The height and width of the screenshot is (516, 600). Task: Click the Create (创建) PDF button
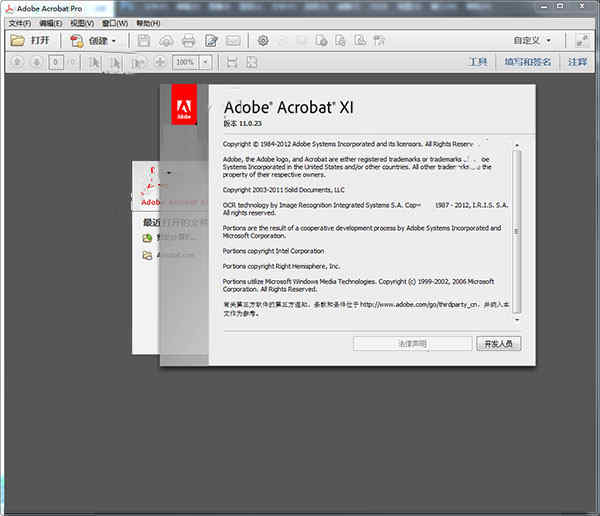(88, 41)
